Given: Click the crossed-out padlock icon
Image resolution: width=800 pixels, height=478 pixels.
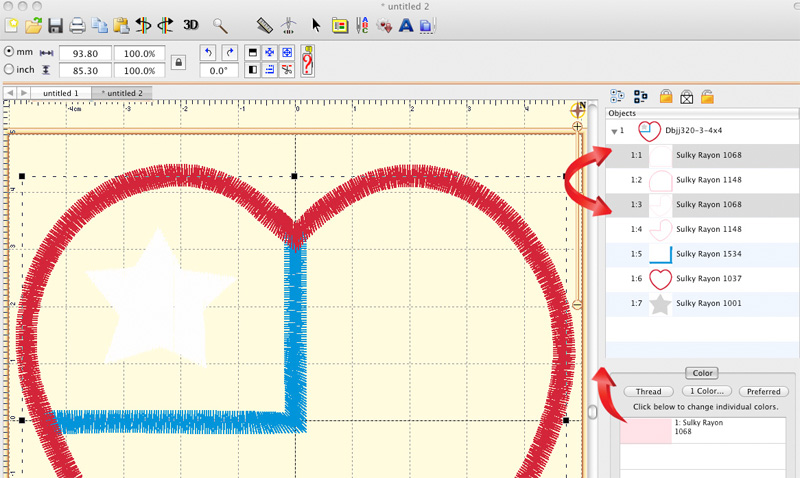Looking at the screenshot, I should [687, 96].
